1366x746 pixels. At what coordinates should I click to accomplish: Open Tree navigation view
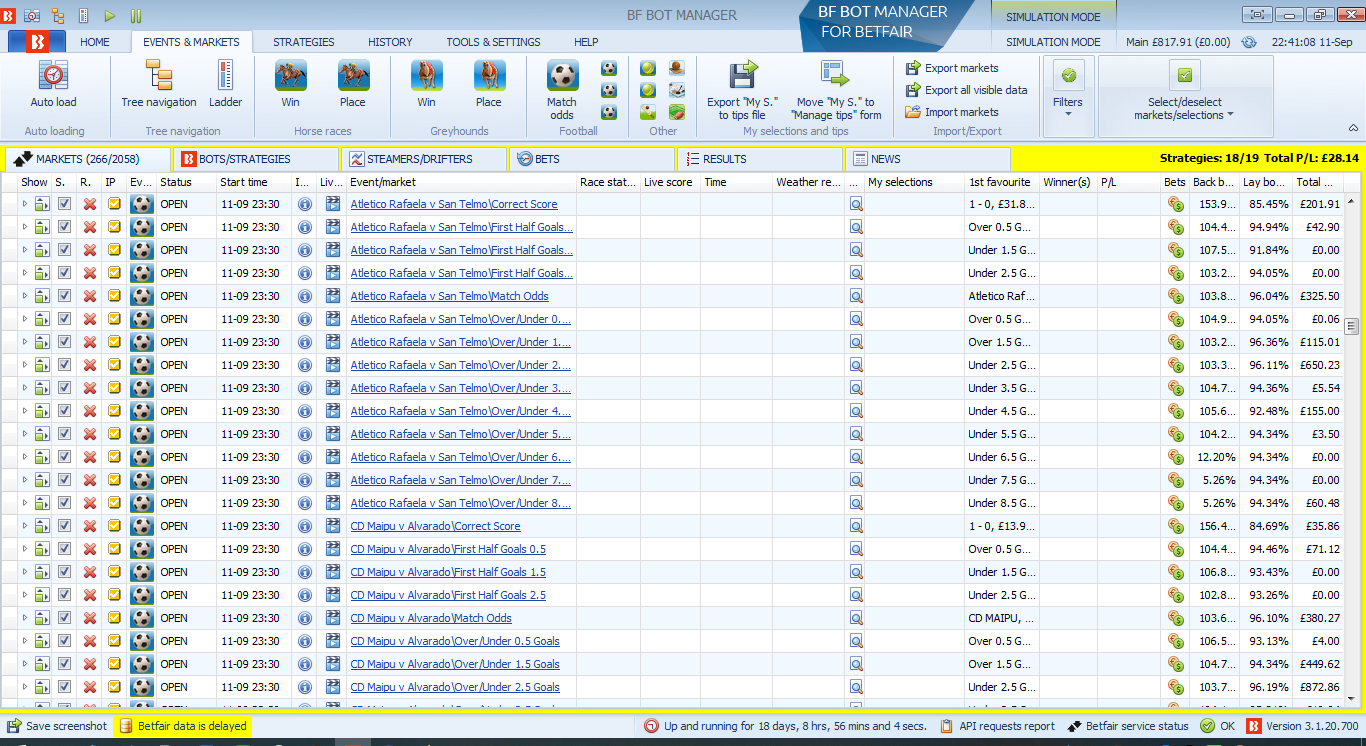coord(159,84)
